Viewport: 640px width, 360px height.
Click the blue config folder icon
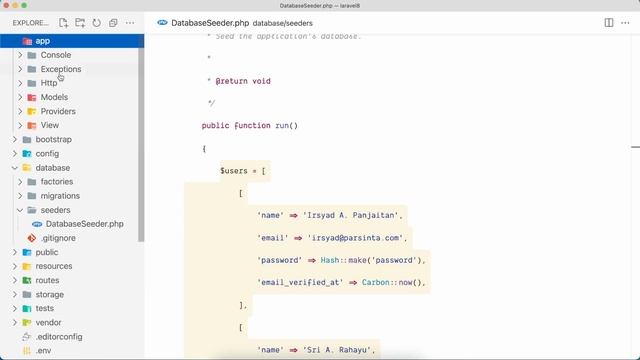(x=27, y=153)
